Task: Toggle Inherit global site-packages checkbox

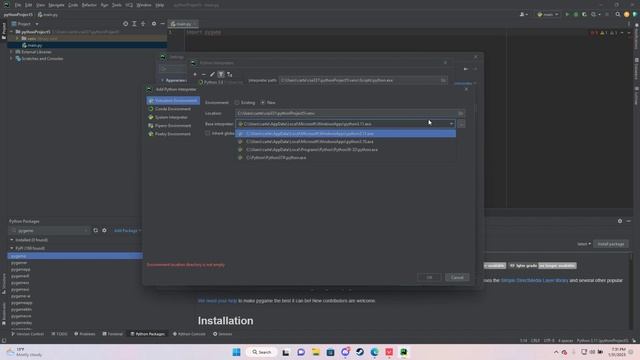Action: pos(208,133)
